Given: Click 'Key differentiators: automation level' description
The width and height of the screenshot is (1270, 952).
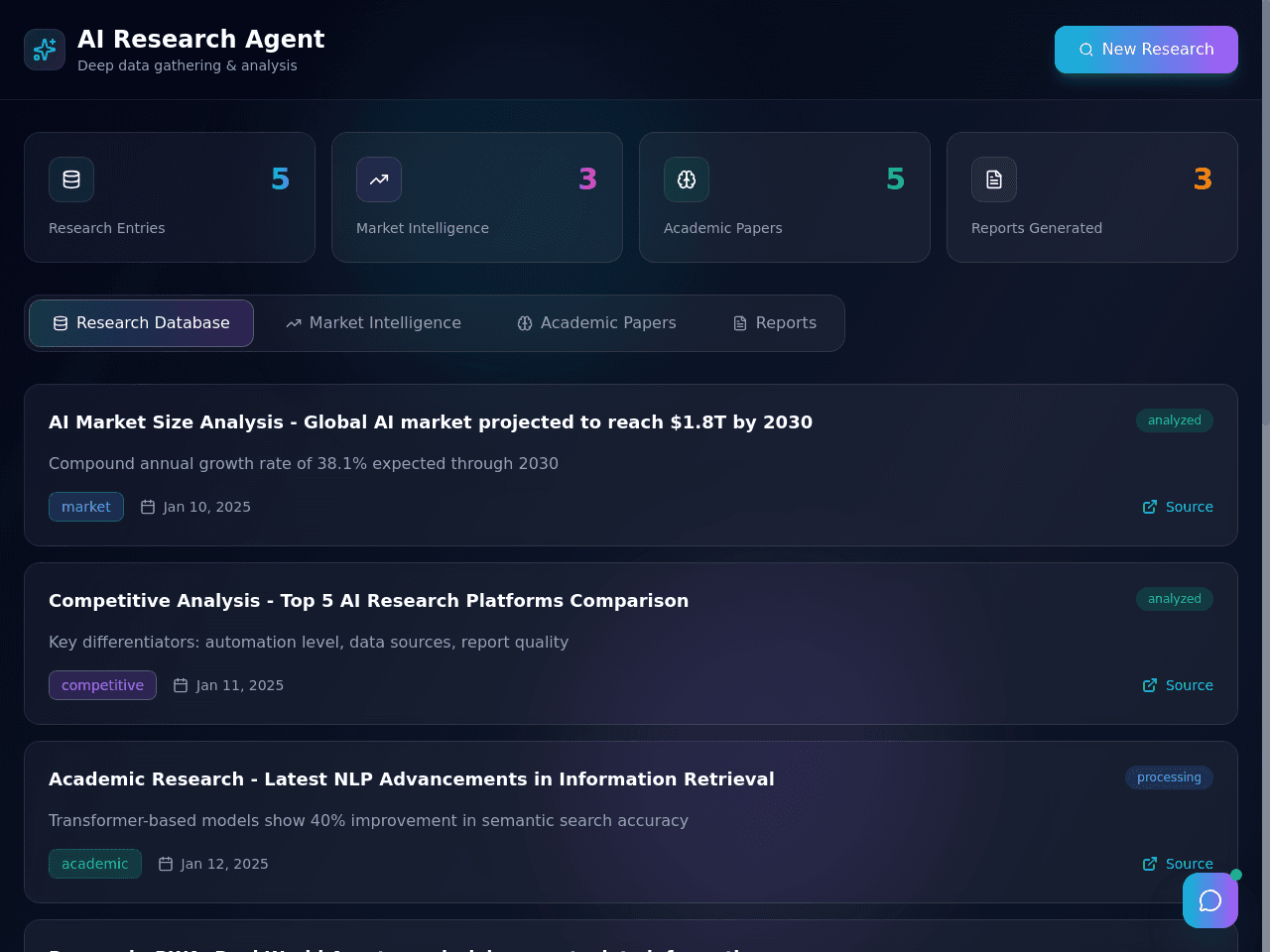Looking at the screenshot, I should pyautogui.click(x=309, y=643).
